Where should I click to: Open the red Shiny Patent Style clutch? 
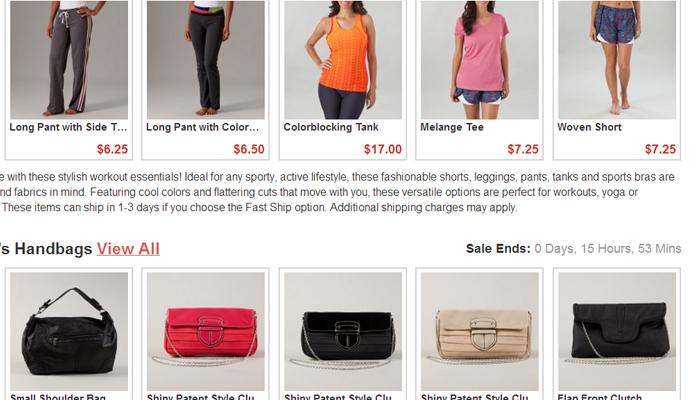click(x=206, y=331)
